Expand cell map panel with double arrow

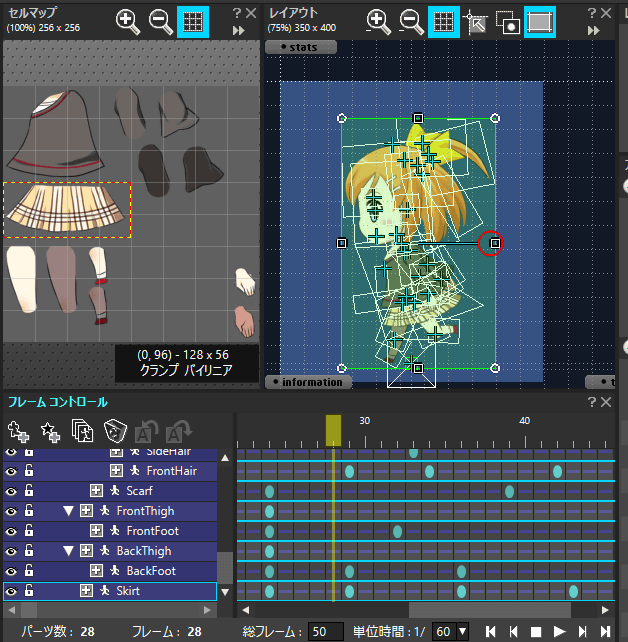(x=239, y=30)
